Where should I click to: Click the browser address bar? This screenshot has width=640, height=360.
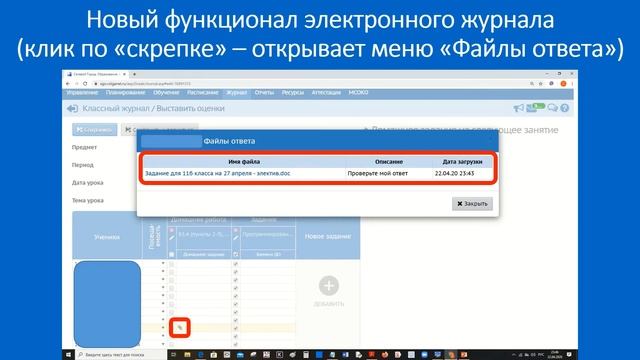[x=310, y=84]
